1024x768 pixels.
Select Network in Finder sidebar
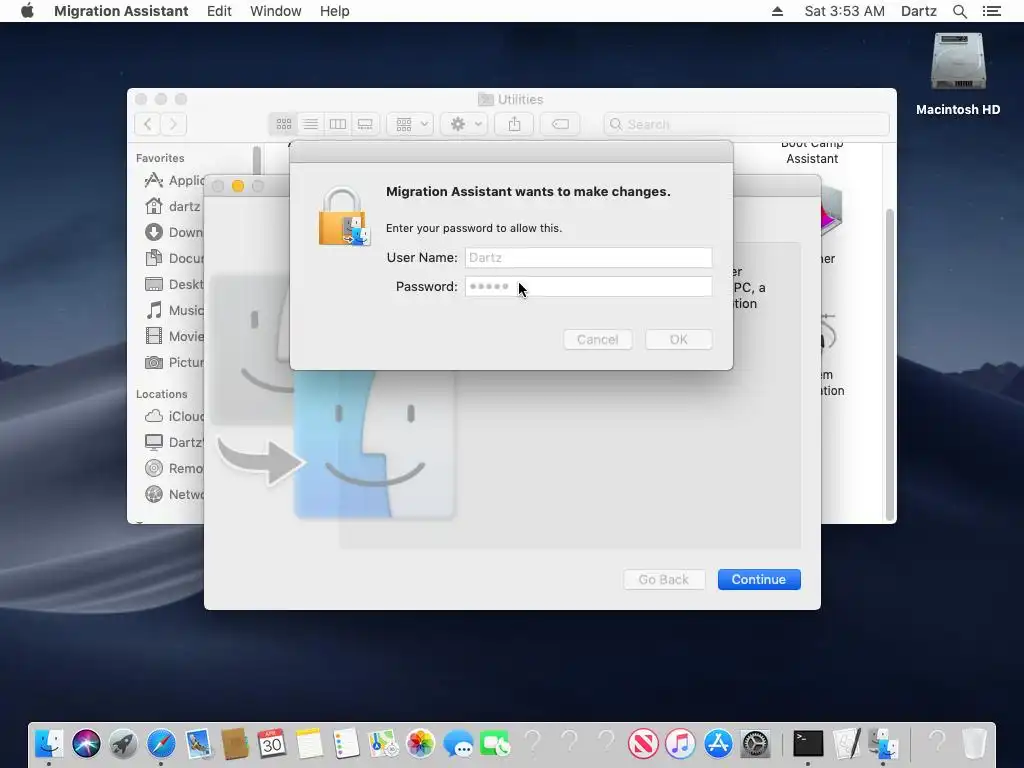tap(173, 494)
